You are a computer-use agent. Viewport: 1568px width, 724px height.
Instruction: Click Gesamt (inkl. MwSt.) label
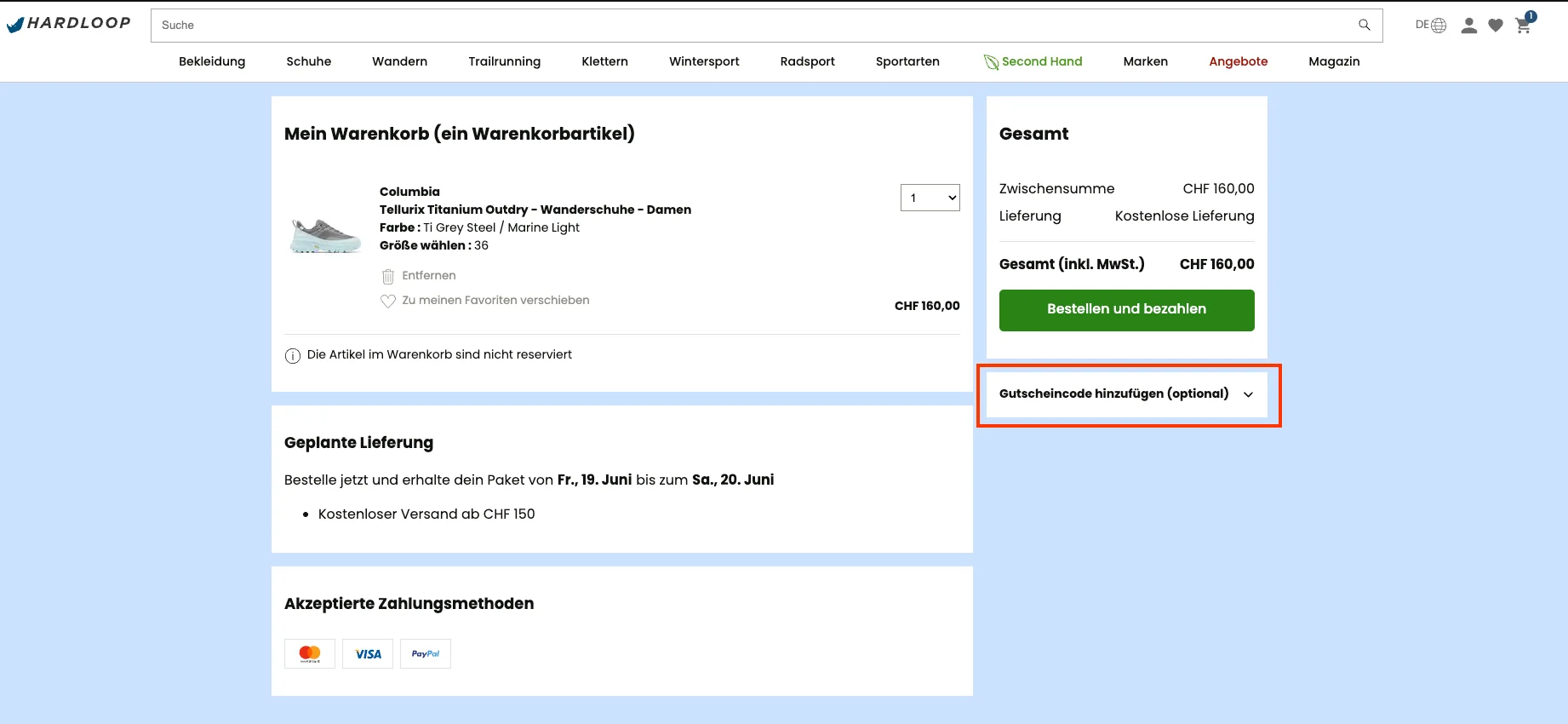[1072, 264]
